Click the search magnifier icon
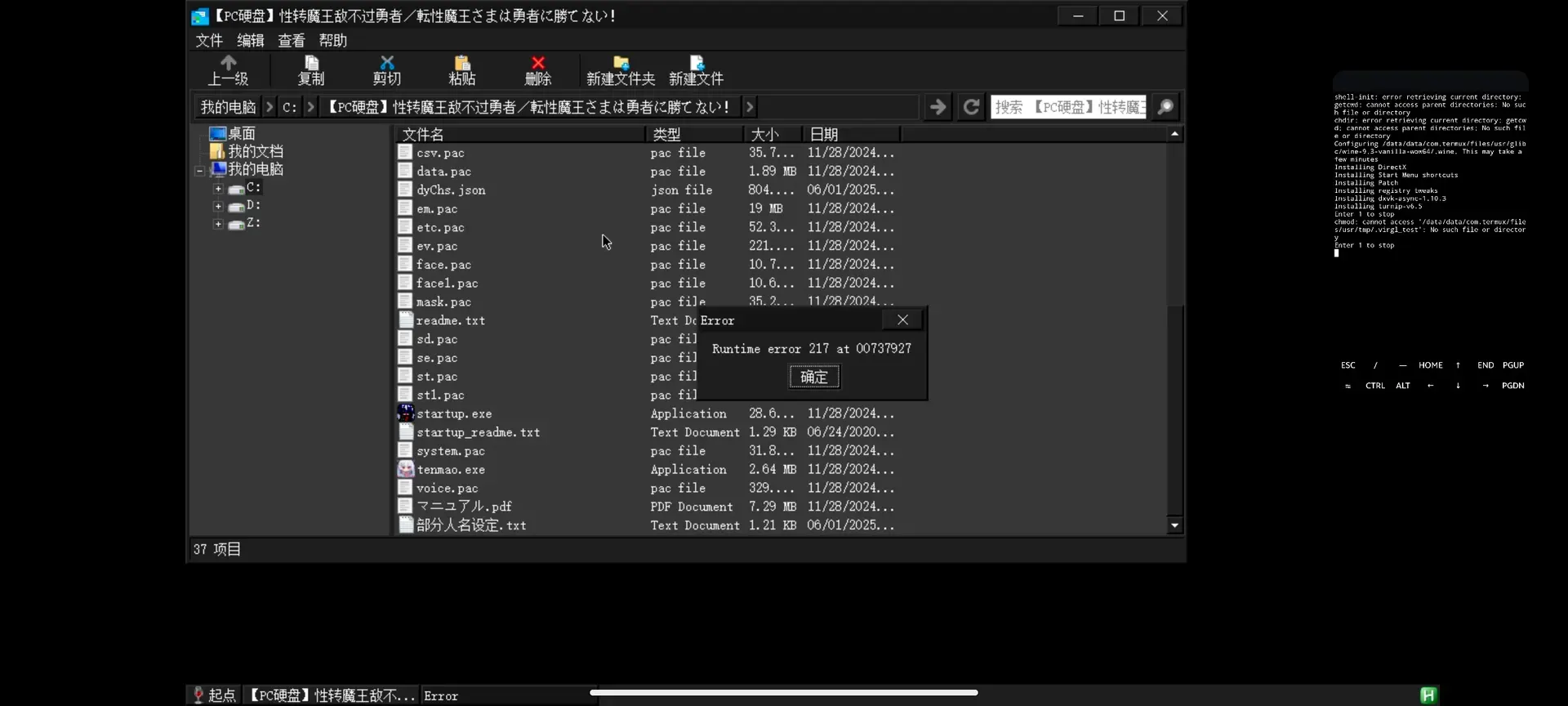1568x706 pixels. pos(1166,107)
